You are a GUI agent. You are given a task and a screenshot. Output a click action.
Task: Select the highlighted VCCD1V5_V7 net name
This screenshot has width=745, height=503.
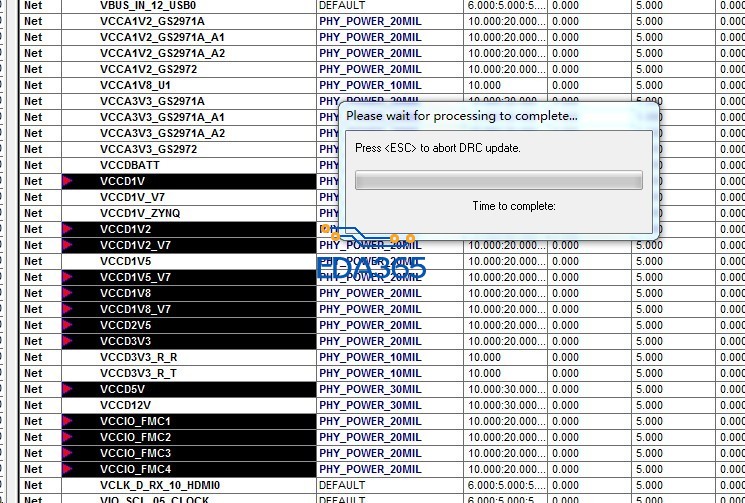(x=135, y=277)
